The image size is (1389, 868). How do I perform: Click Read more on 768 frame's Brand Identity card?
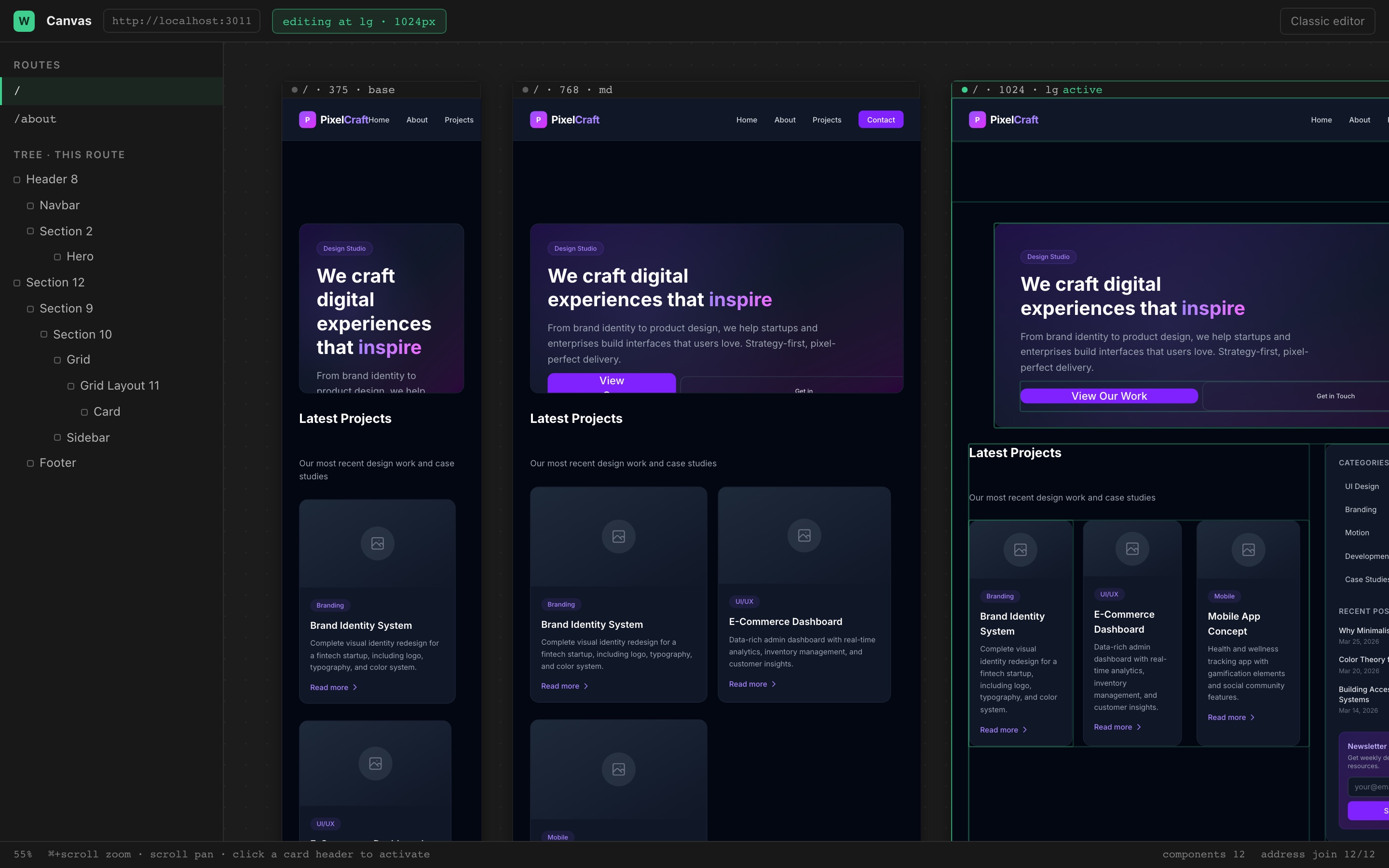coord(565,687)
